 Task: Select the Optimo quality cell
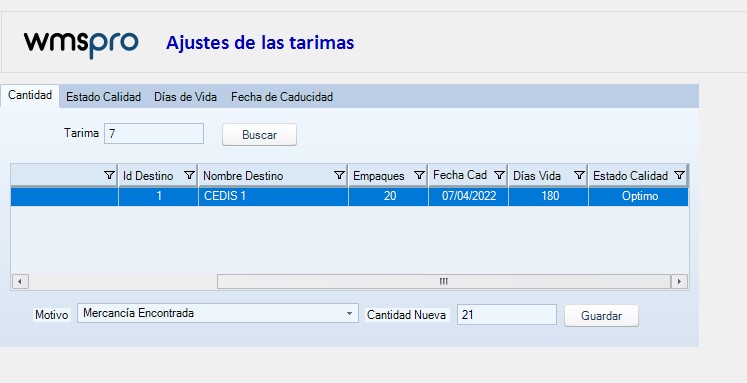tap(638, 196)
